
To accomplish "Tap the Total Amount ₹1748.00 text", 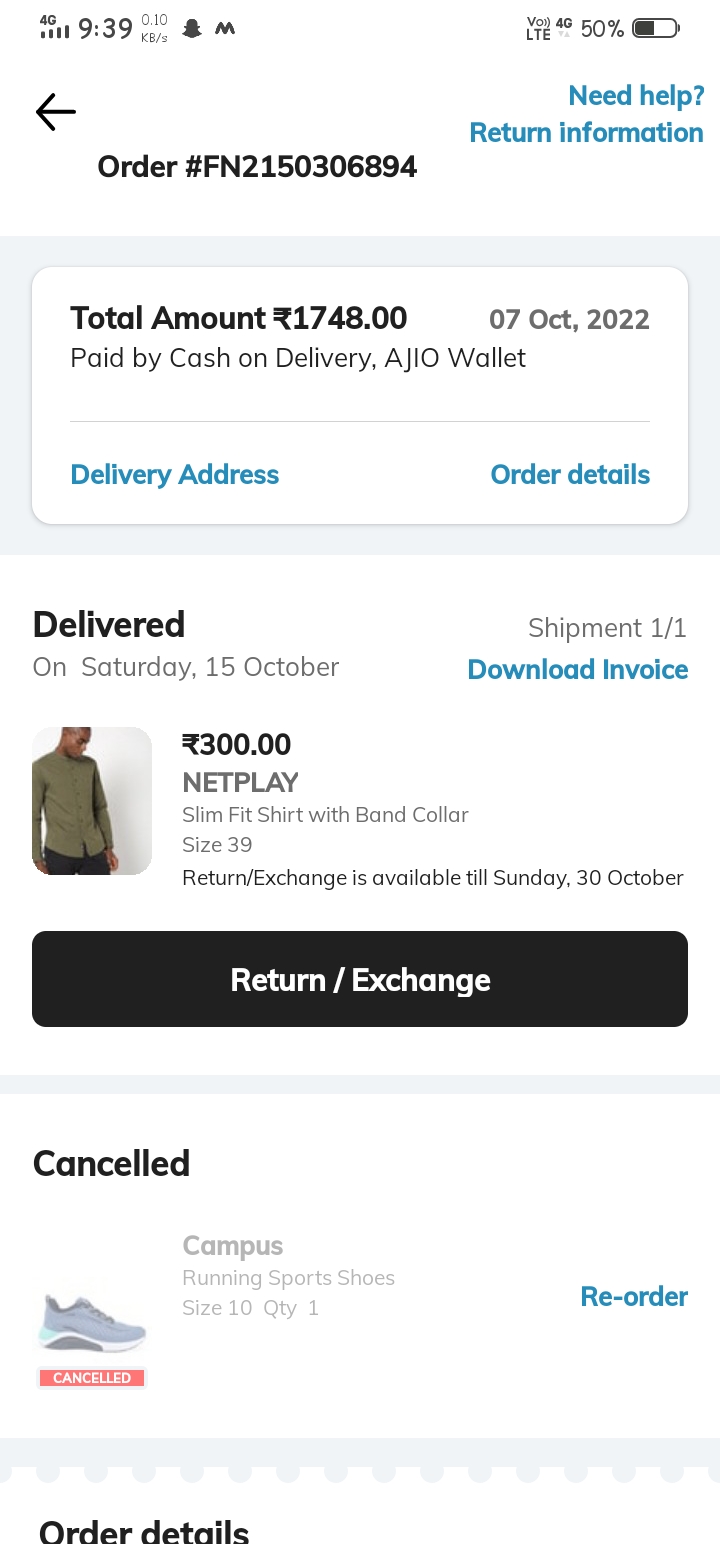I will click(239, 319).
